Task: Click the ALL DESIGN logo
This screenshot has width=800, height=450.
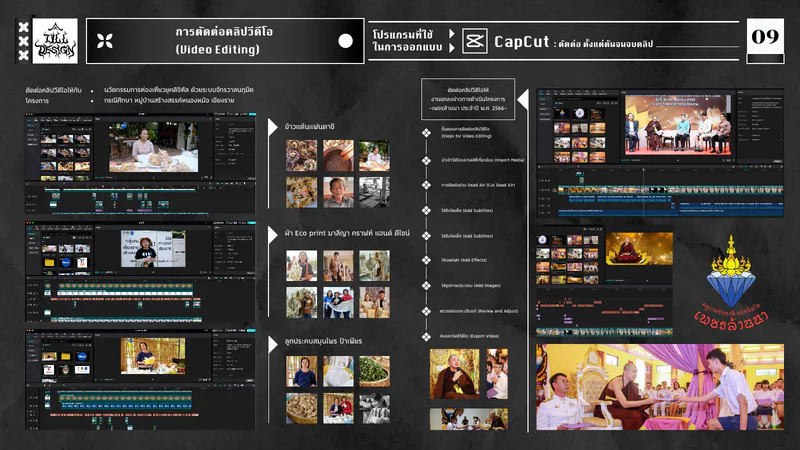Action: point(55,41)
